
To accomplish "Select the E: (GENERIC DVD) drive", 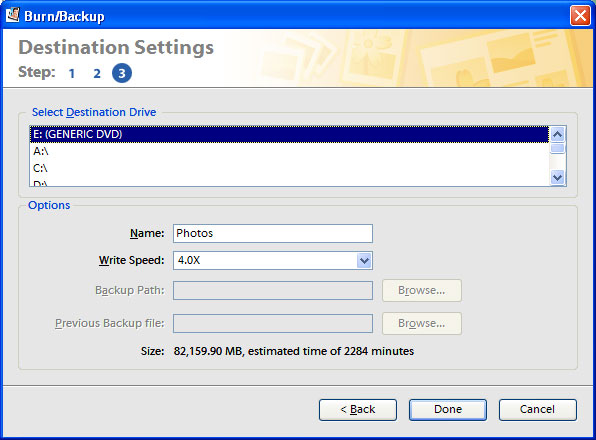I will [x=289, y=134].
